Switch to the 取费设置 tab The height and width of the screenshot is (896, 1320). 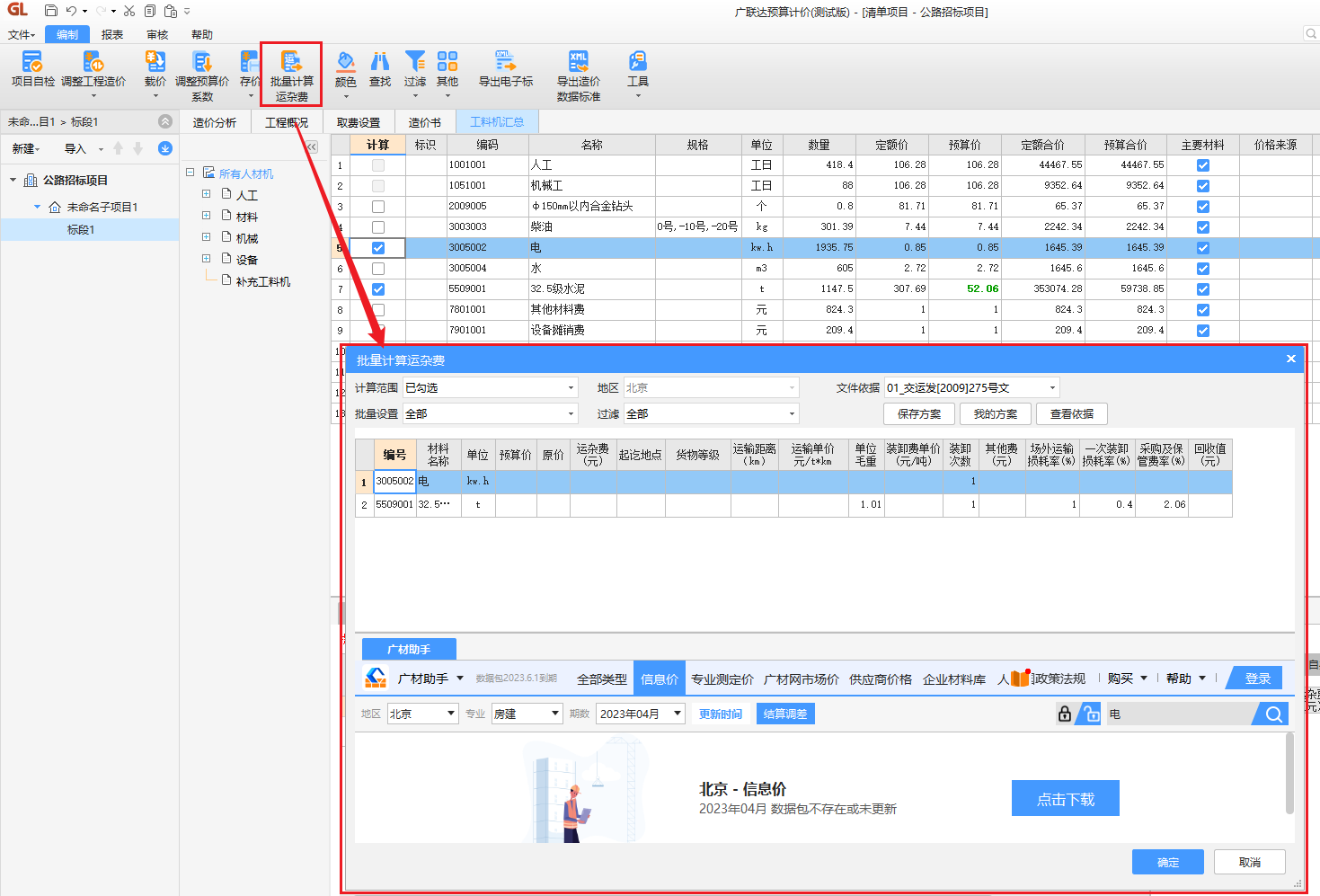point(359,122)
